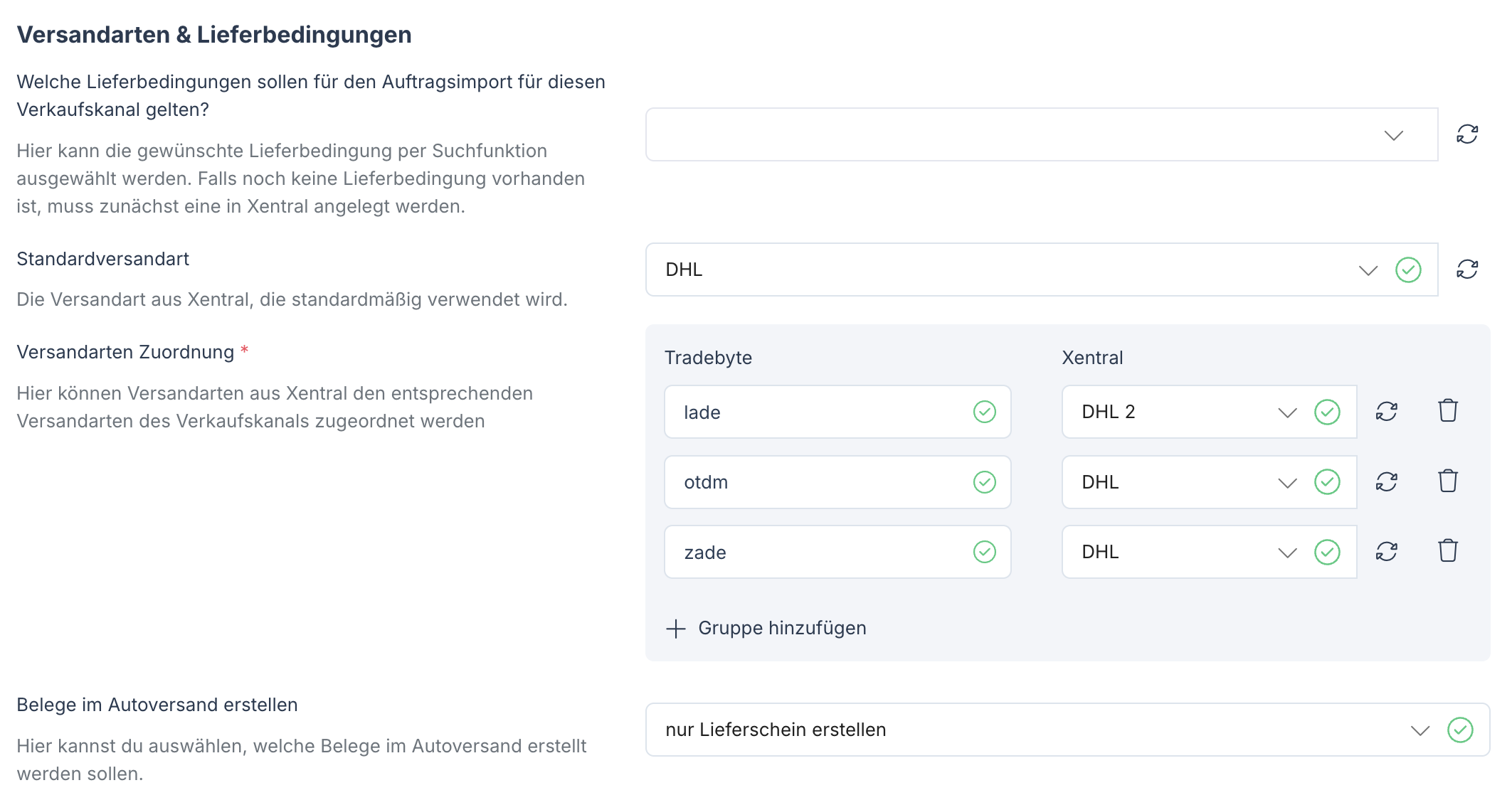Click the green checkmark in DHL 2 dropdown
The height and width of the screenshot is (800, 1512).
coord(1327,412)
